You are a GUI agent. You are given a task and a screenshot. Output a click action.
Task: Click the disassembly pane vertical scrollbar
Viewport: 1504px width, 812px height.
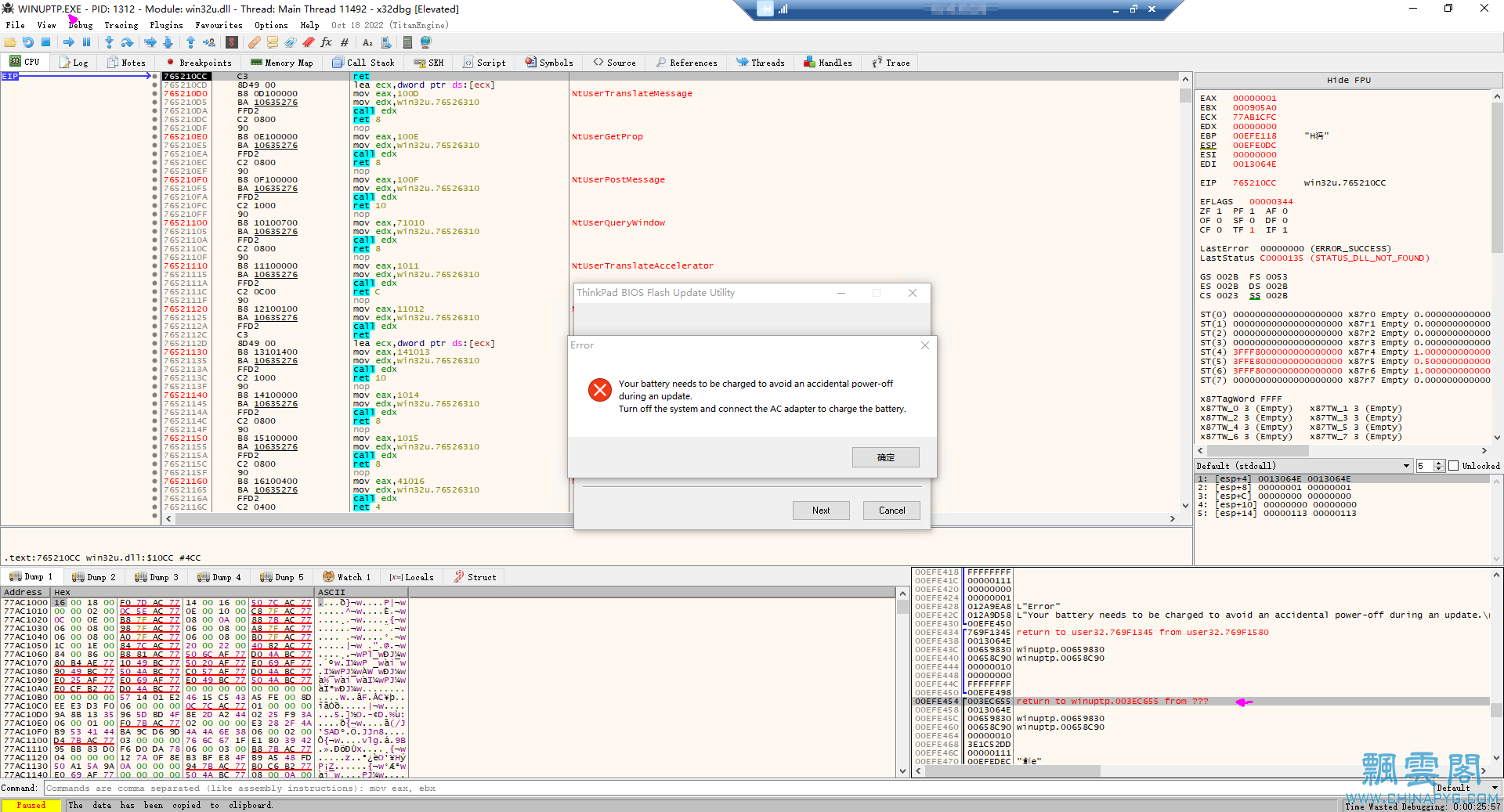click(x=1185, y=294)
